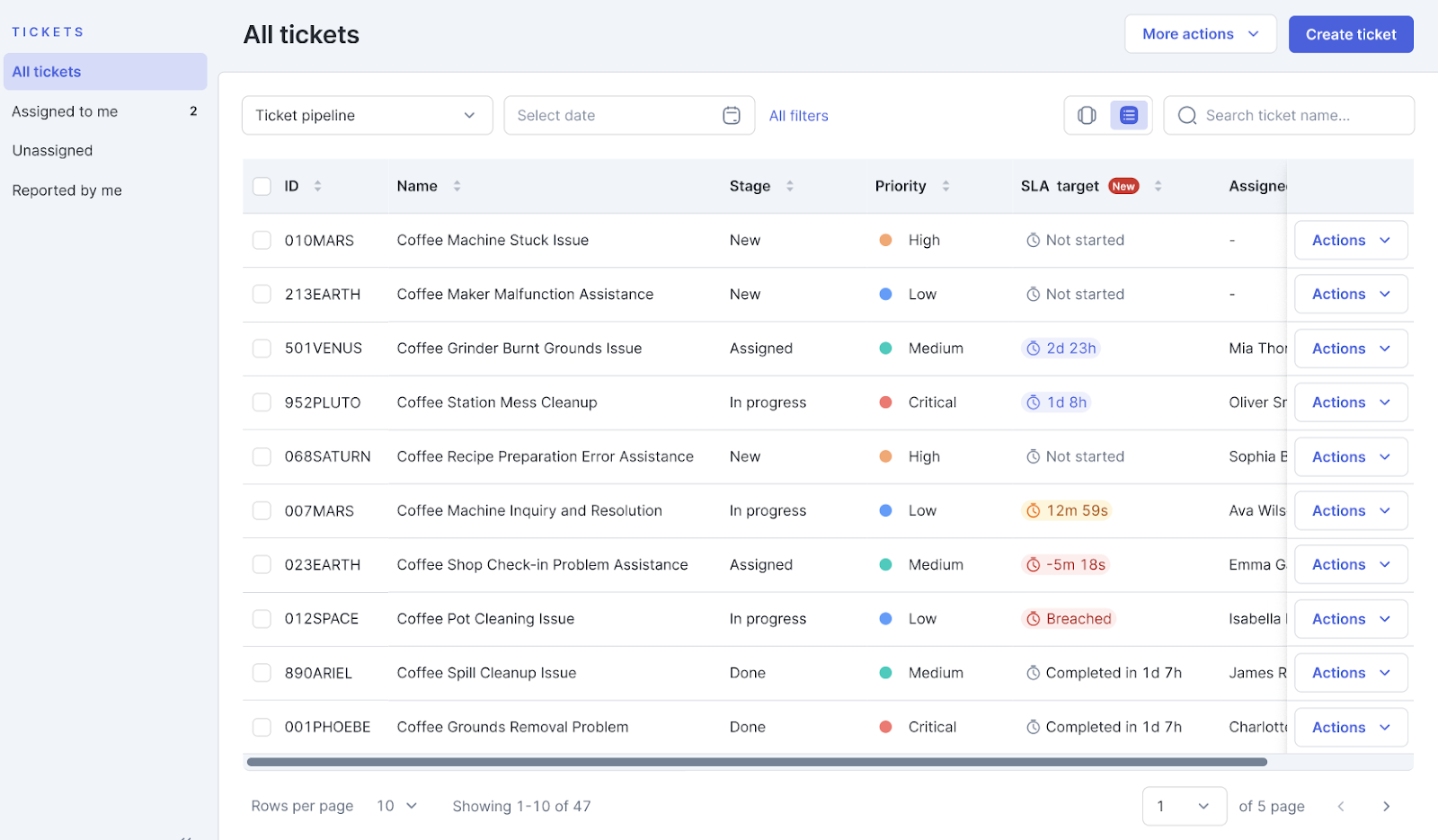
Task: Switch to board view icon
Action: [1087, 116]
